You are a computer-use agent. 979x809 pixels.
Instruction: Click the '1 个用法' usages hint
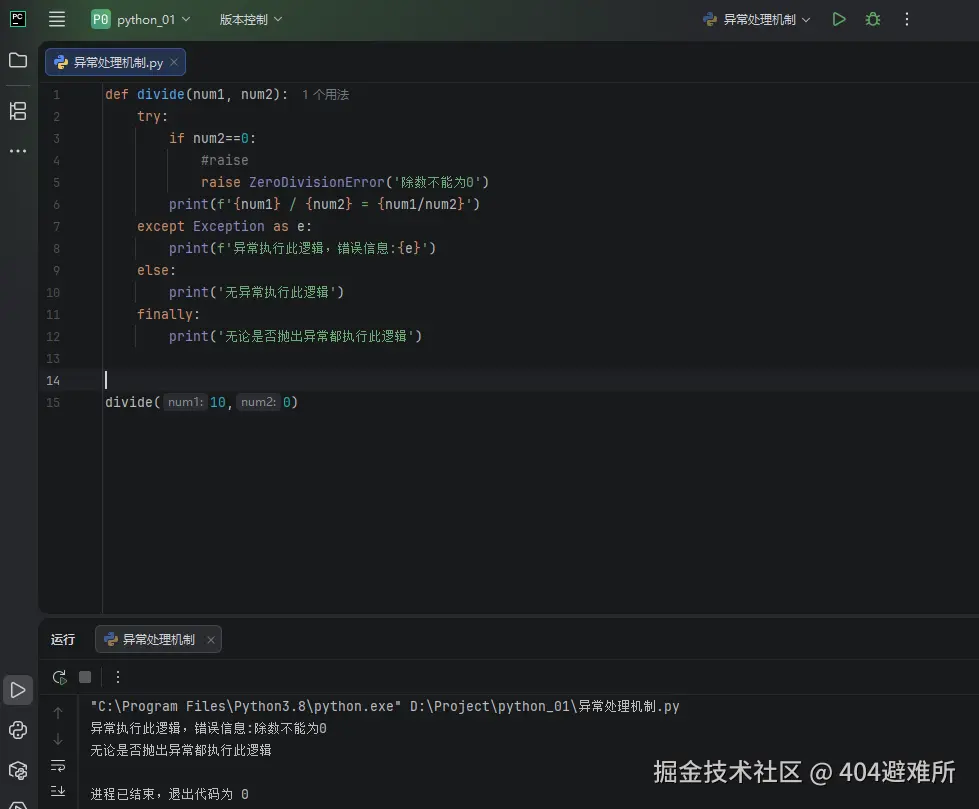tap(325, 95)
